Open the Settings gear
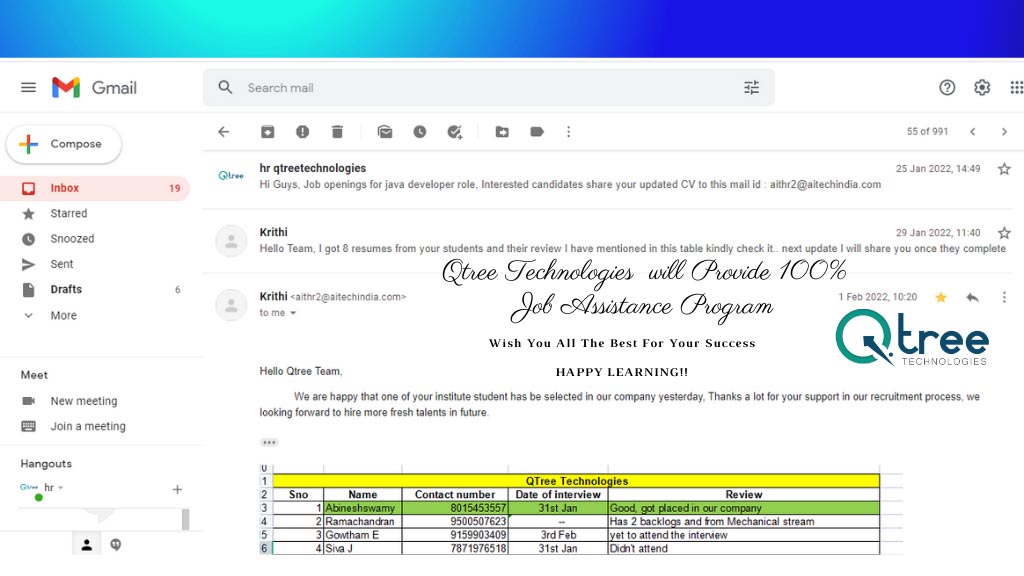This screenshot has width=1024, height=576. pyautogui.click(x=982, y=88)
